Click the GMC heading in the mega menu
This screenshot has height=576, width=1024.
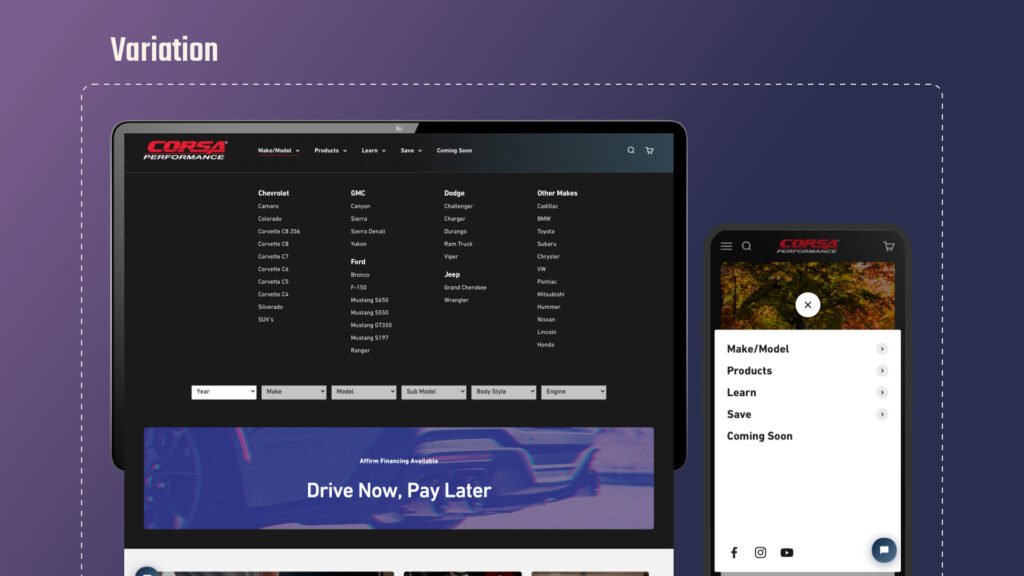coord(358,193)
